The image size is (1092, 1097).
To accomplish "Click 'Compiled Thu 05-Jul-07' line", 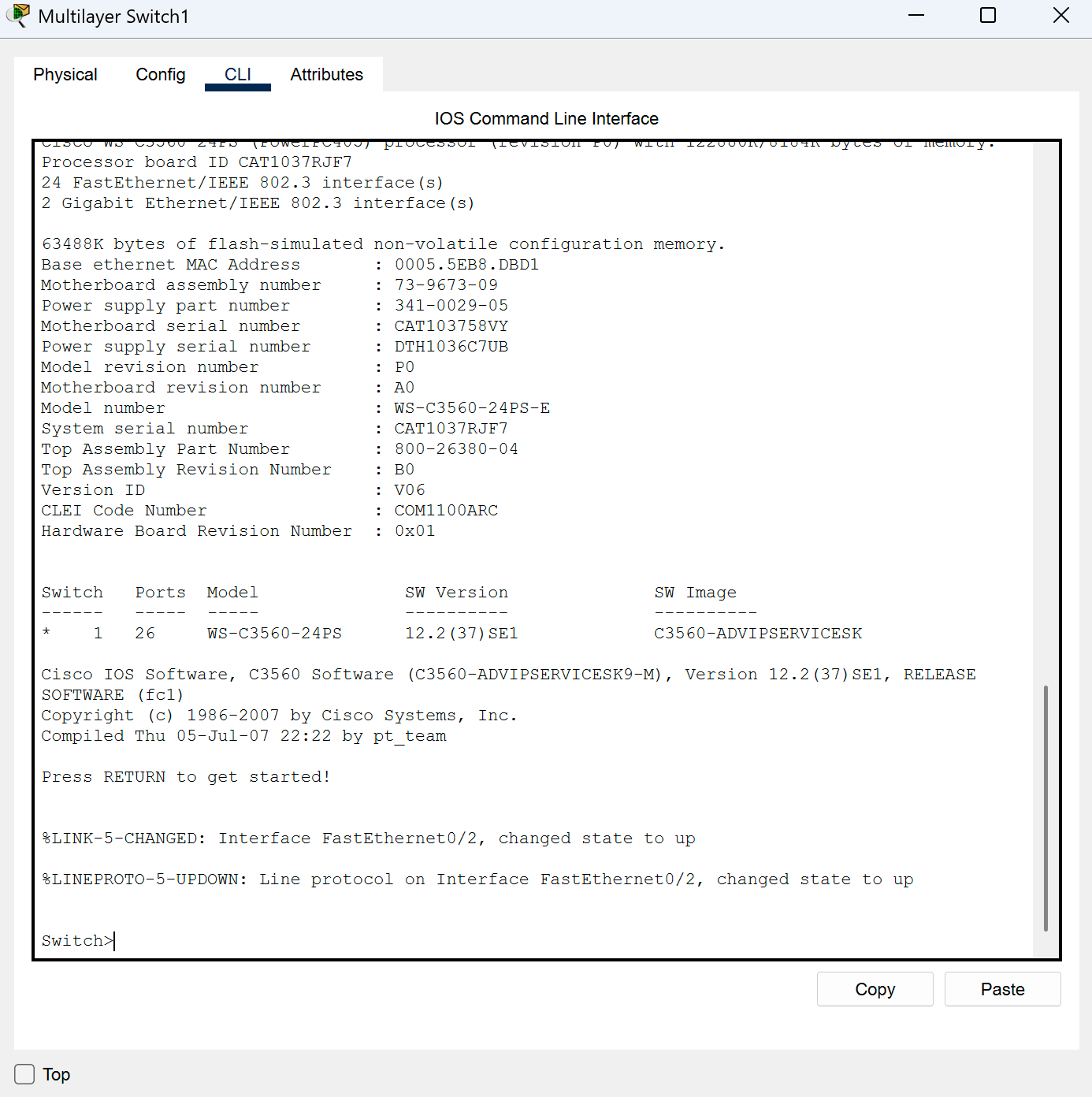I will 243,736.
